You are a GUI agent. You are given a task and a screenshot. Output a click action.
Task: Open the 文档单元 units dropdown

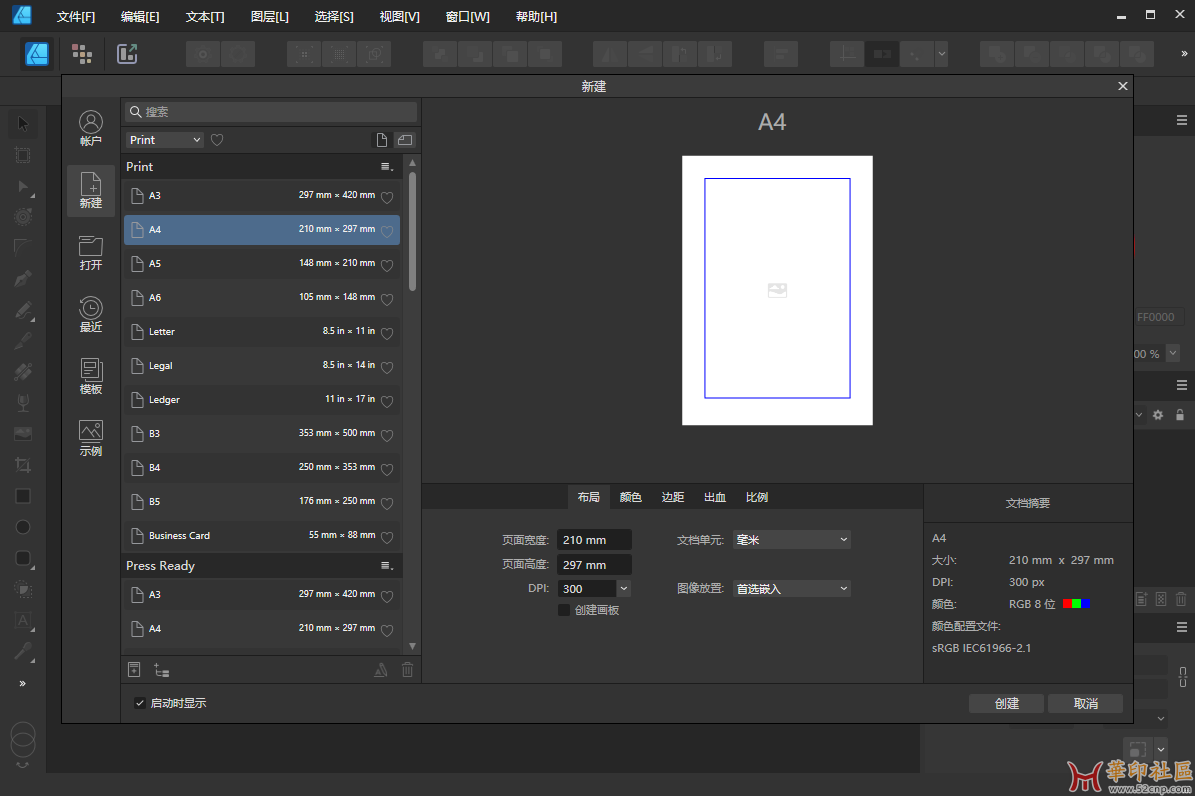coord(792,540)
